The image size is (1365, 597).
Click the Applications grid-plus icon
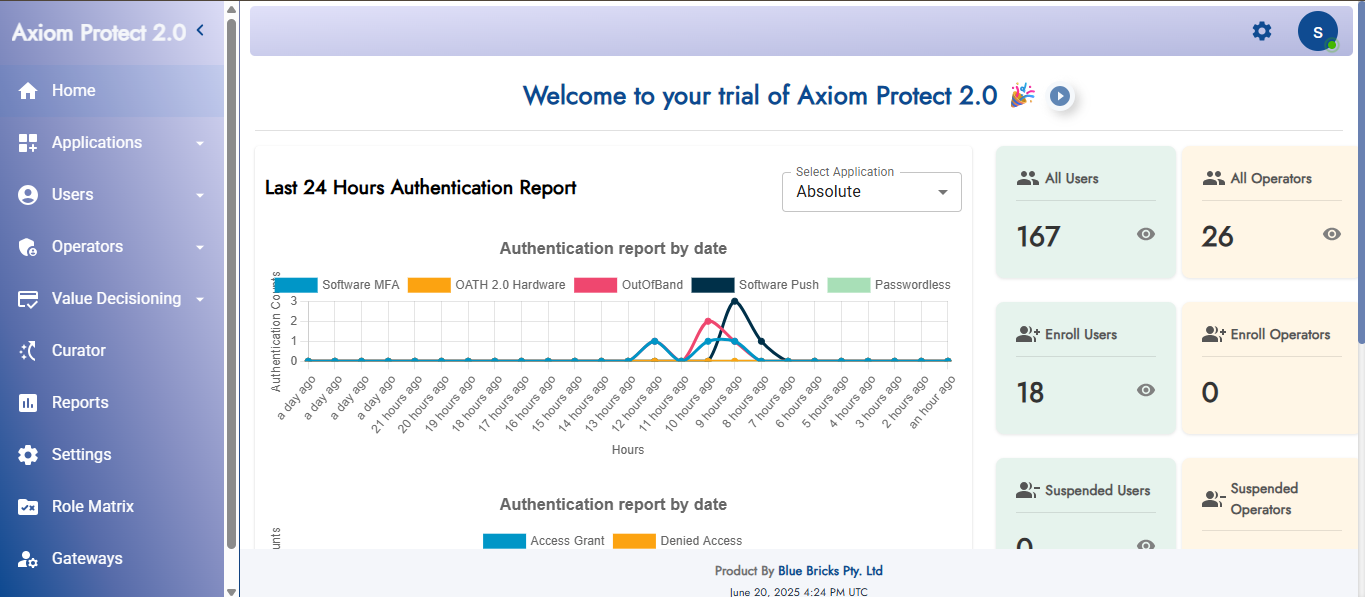coord(28,143)
